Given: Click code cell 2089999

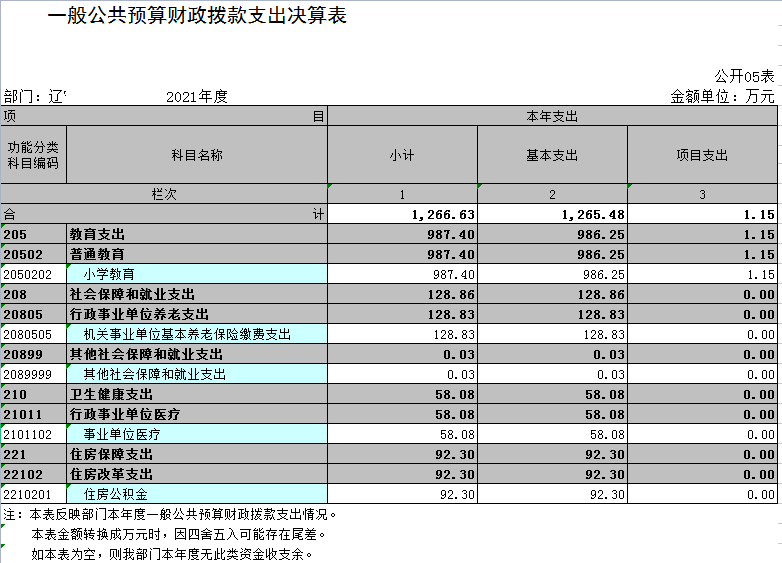Looking at the screenshot, I should 33,374.
